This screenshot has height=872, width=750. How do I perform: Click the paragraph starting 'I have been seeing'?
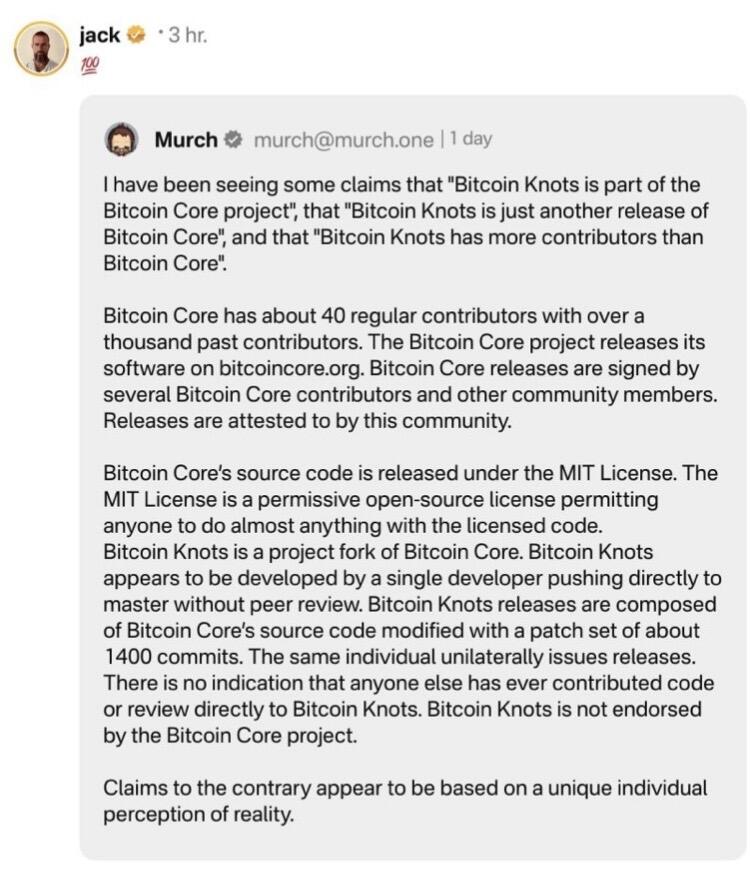tap(405, 224)
